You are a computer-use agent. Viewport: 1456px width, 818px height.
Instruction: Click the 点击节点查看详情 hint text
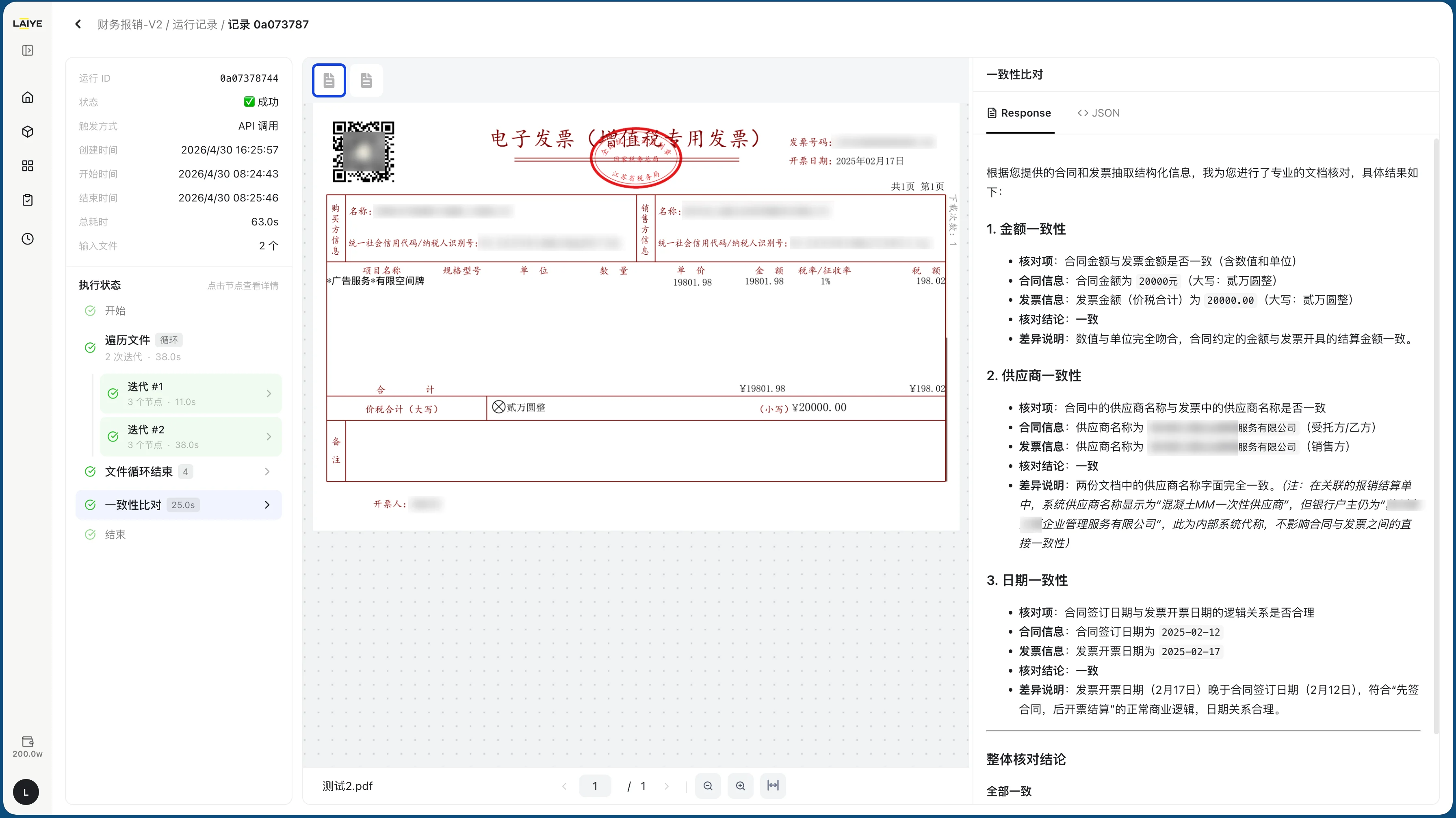(x=243, y=285)
